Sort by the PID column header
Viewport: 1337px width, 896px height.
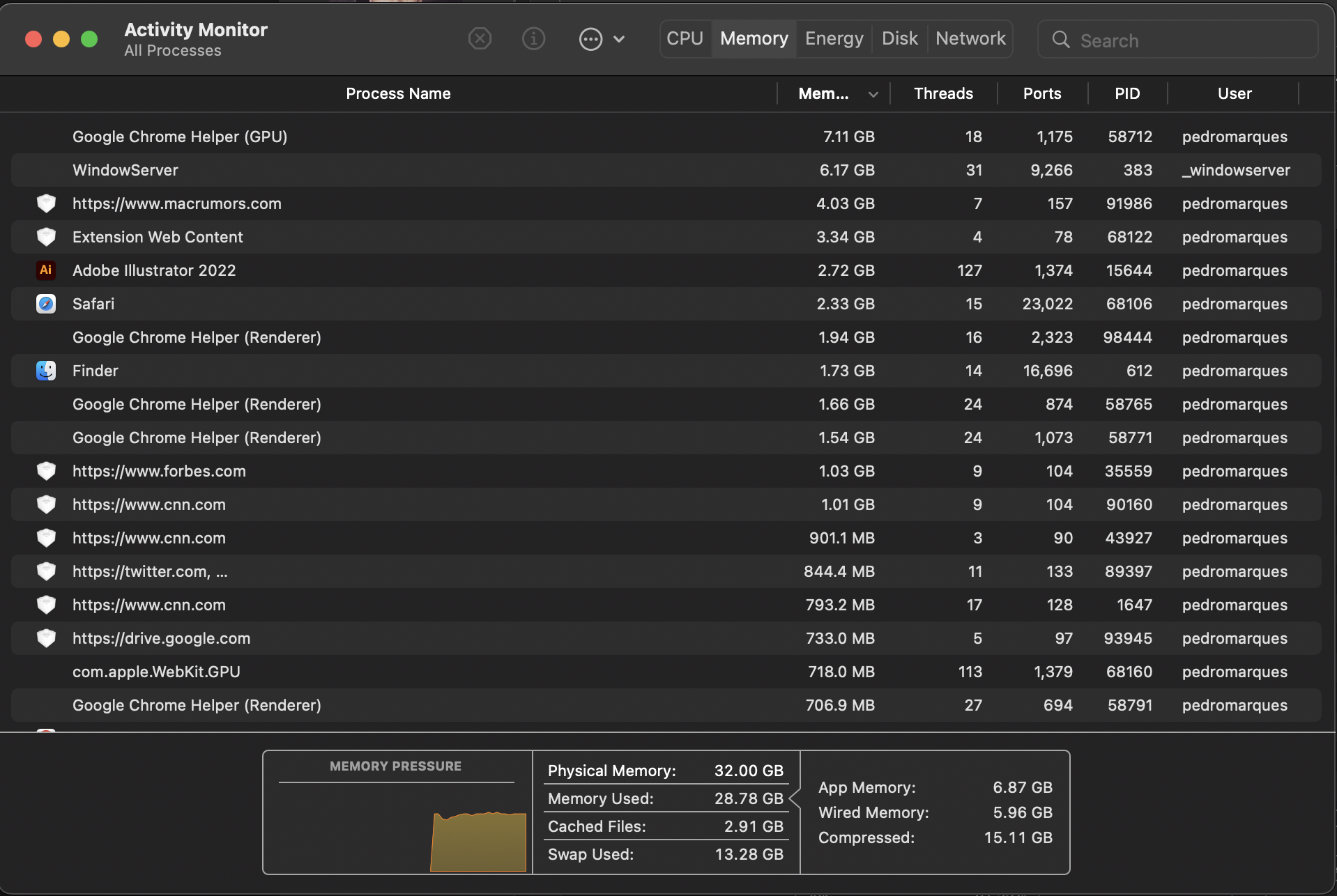coord(1126,93)
